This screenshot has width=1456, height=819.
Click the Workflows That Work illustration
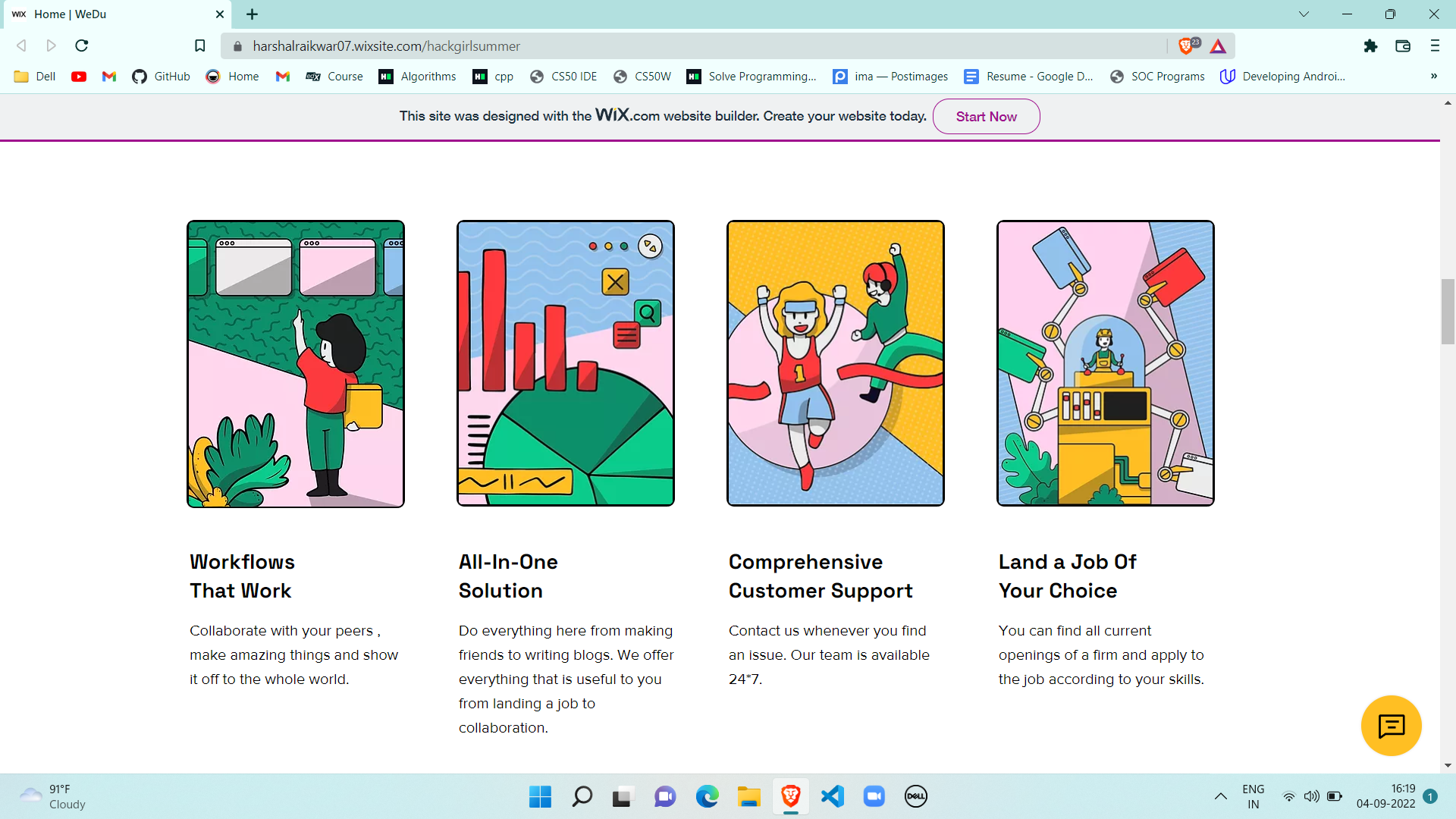click(296, 364)
